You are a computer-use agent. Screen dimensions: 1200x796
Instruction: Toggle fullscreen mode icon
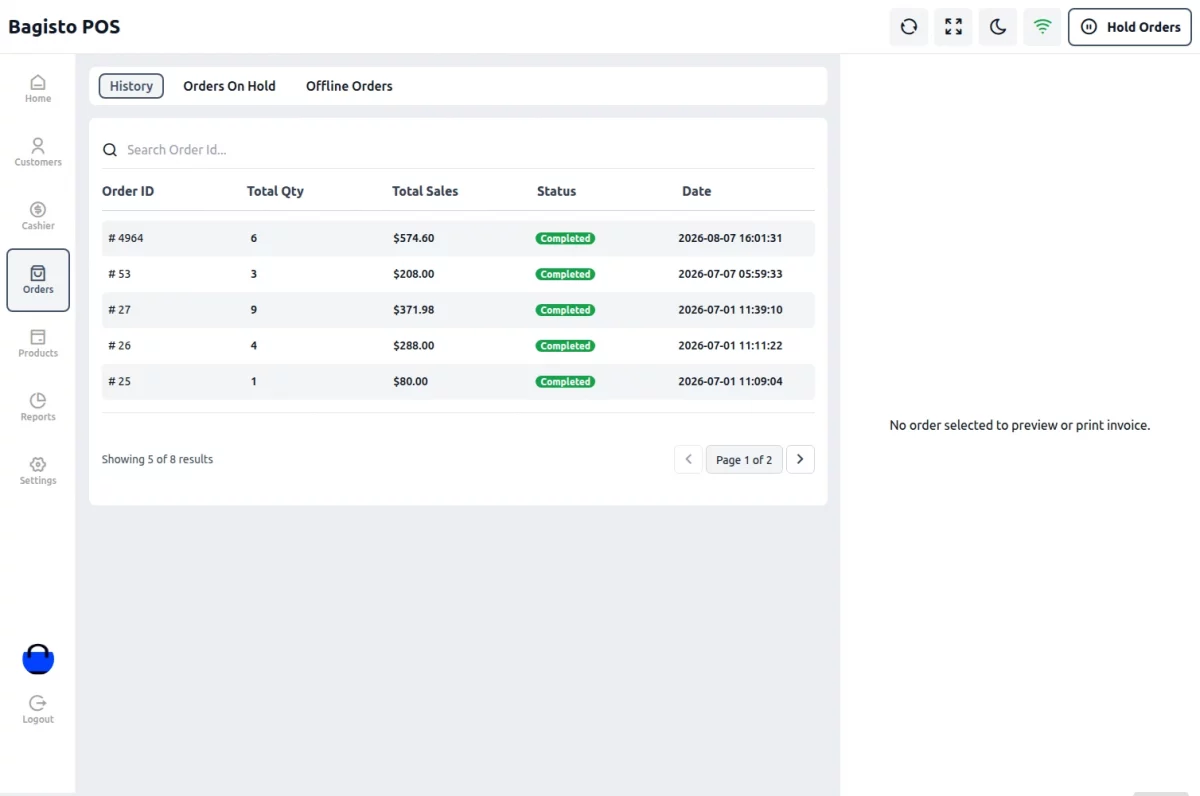(953, 27)
